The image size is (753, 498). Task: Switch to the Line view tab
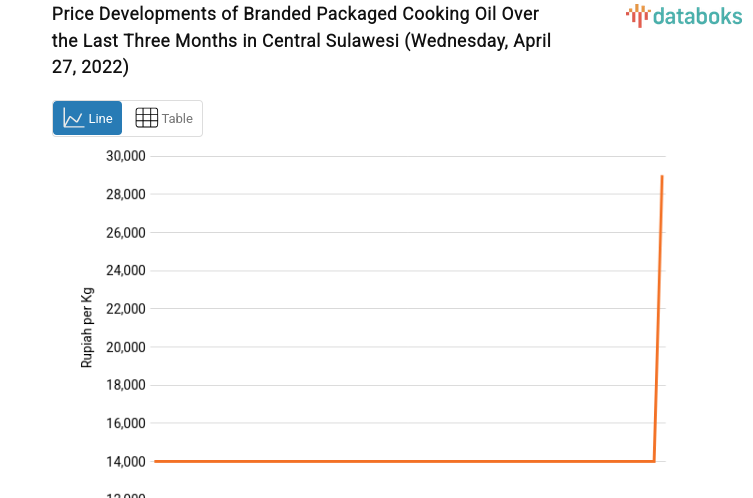[x=88, y=118]
